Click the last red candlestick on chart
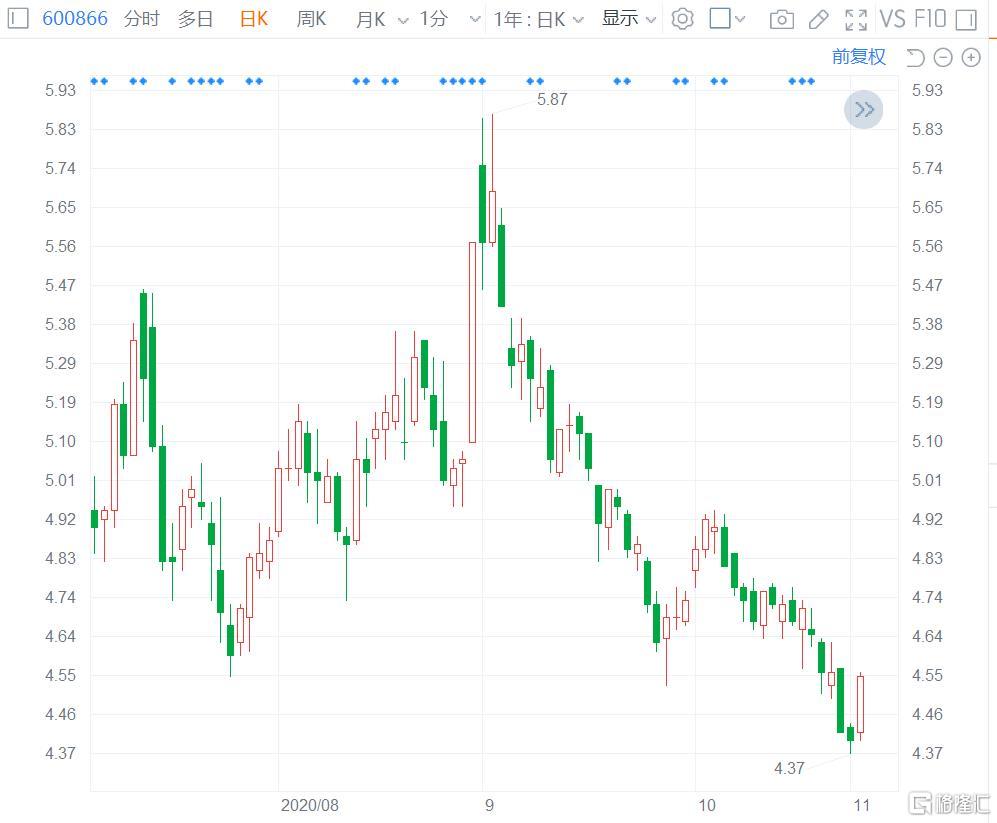 point(860,704)
